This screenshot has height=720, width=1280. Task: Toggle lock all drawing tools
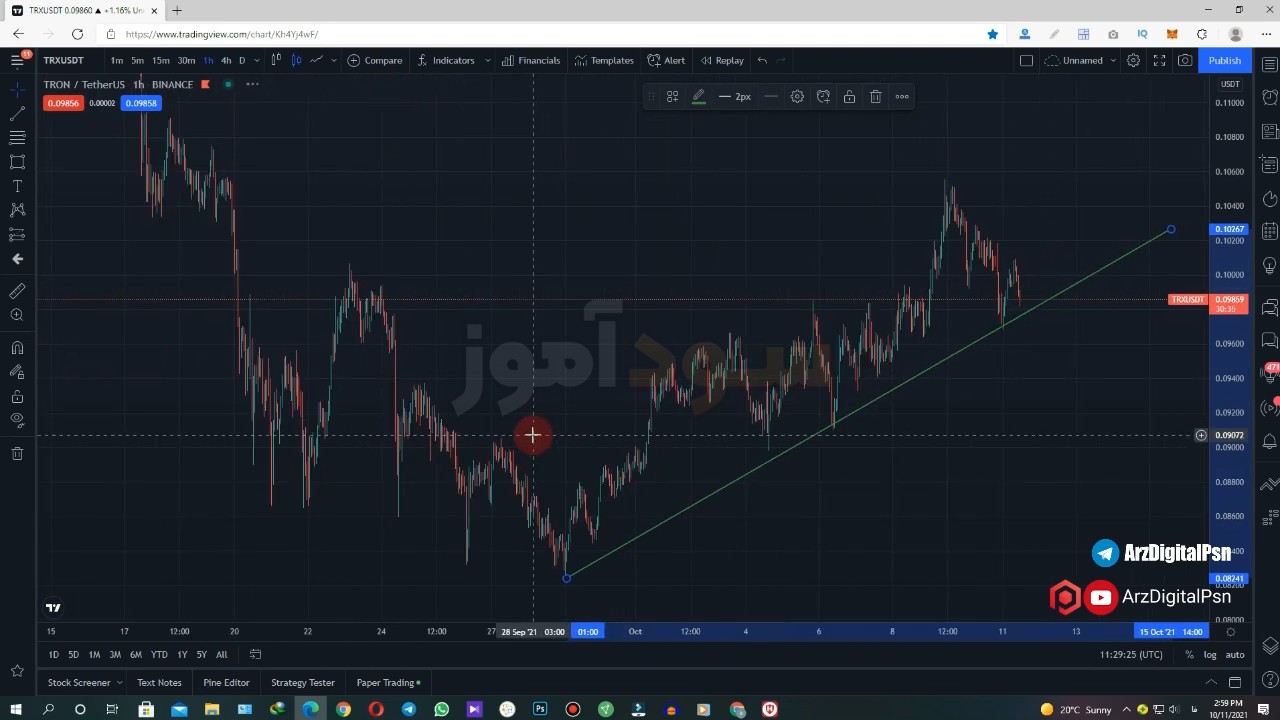(x=17, y=397)
